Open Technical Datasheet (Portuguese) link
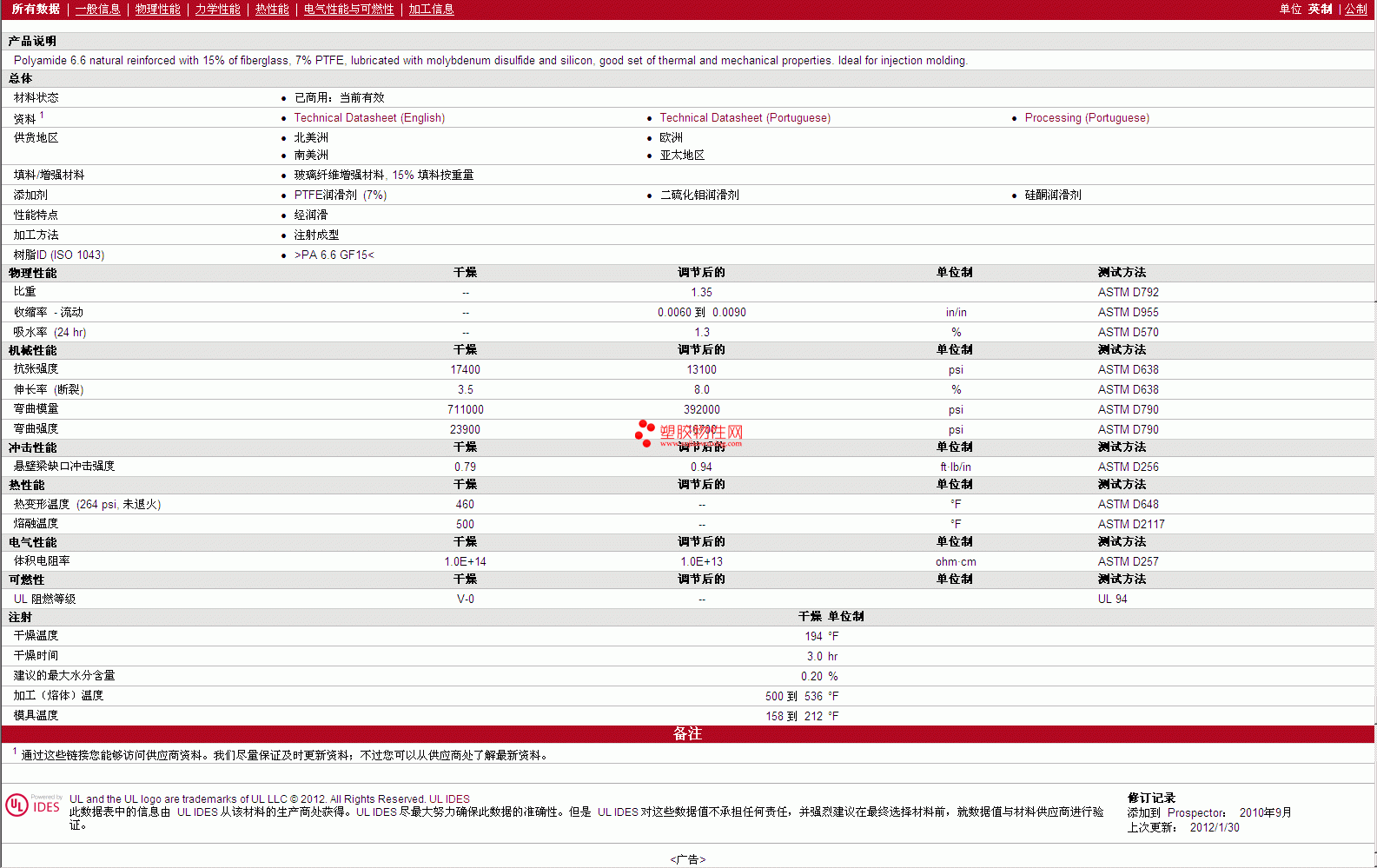 pos(745,118)
